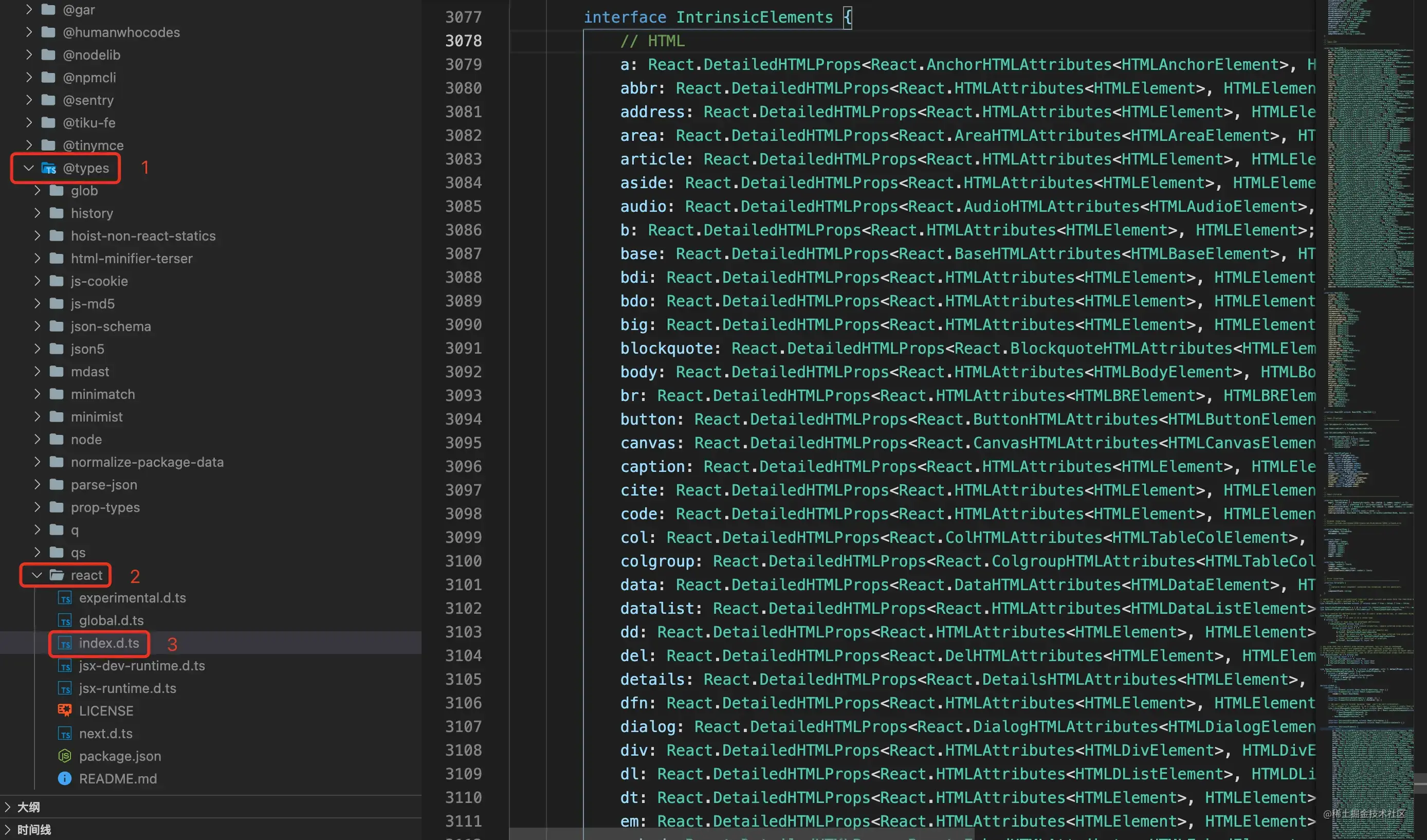Click the TS icon beside next.d.ts
1427x840 pixels.
click(65, 734)
